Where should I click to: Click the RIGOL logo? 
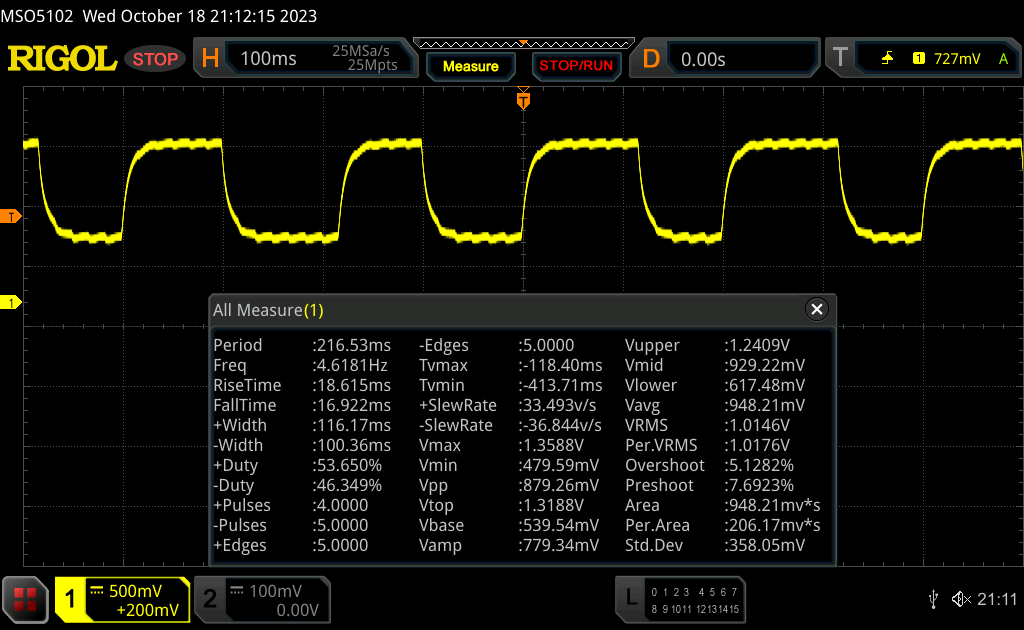tap(62, 59)
